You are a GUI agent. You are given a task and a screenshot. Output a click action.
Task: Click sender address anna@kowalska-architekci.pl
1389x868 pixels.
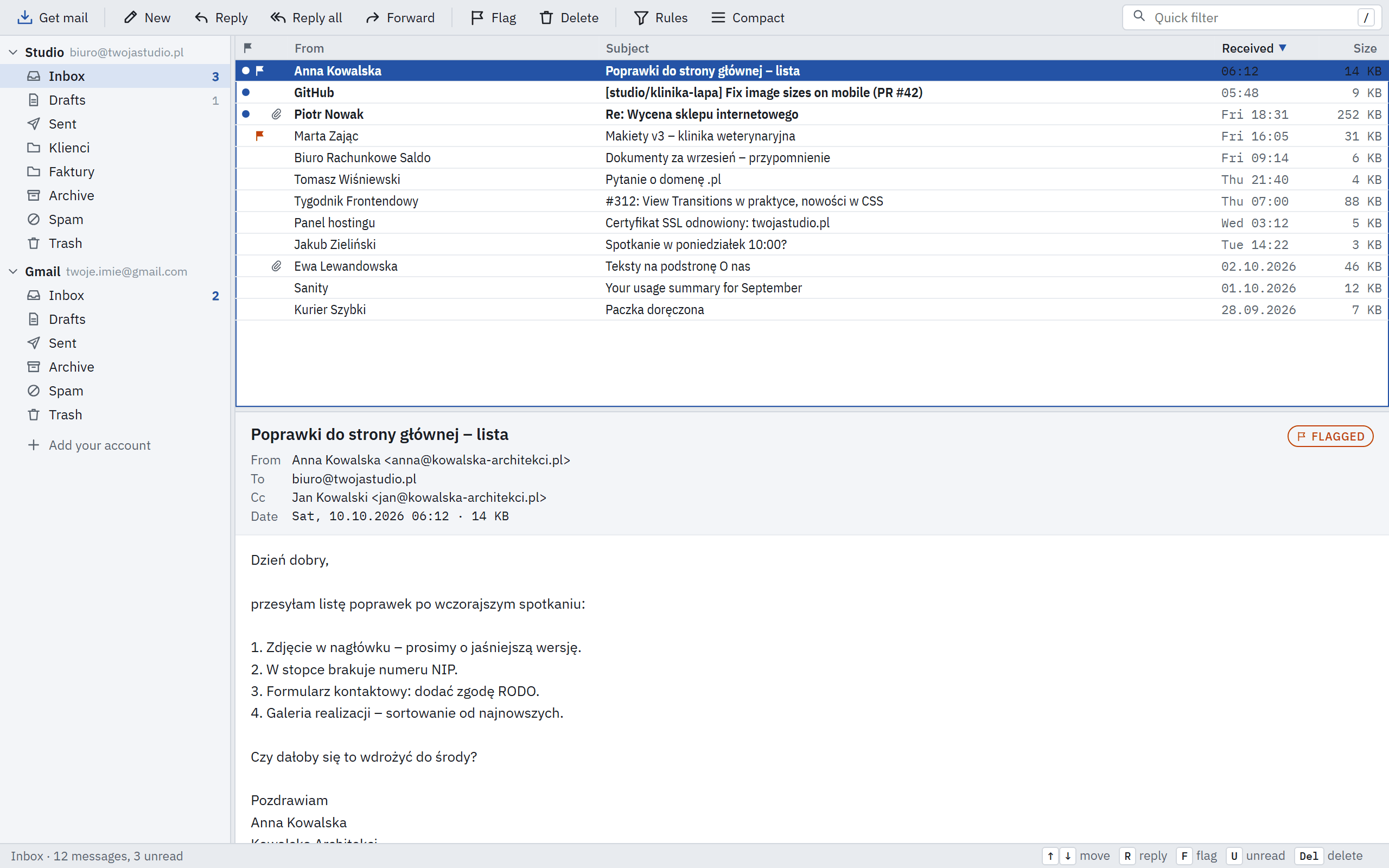coord(477,461)
